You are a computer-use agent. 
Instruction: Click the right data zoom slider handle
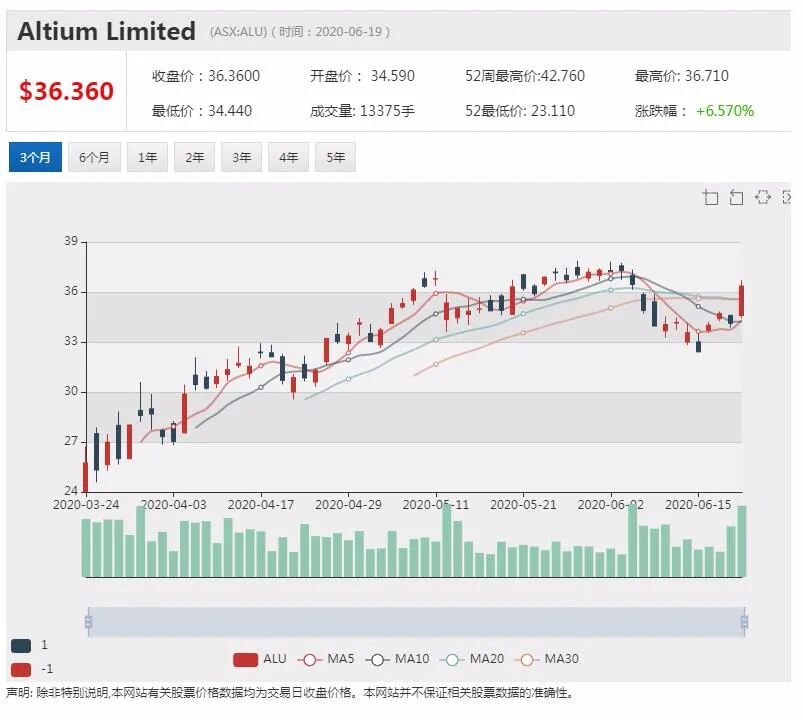[744, 622]
